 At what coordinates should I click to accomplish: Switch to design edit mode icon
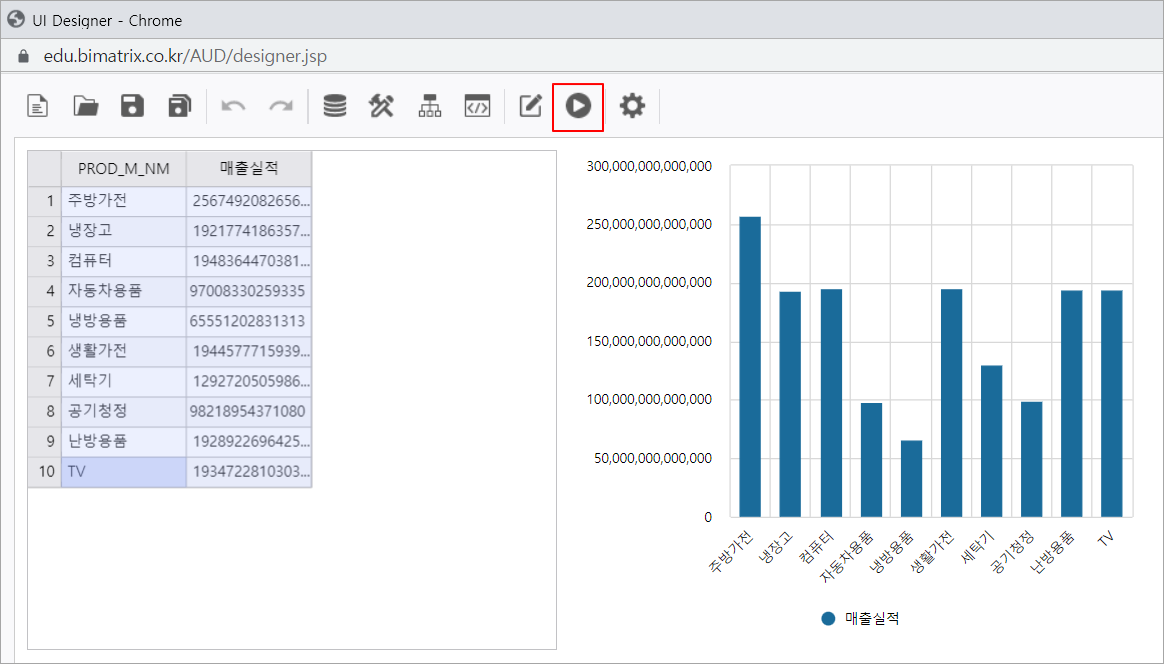point(531,106)
